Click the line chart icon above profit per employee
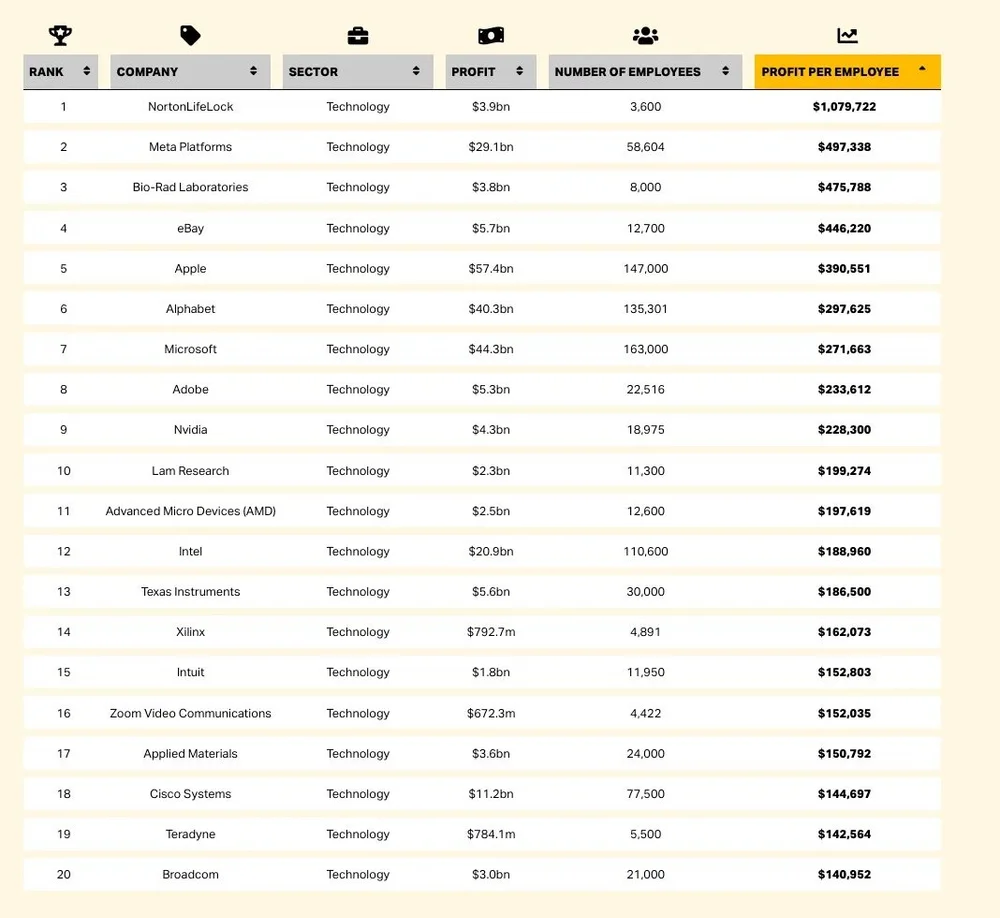1000x918 pixels. (848, 36)
